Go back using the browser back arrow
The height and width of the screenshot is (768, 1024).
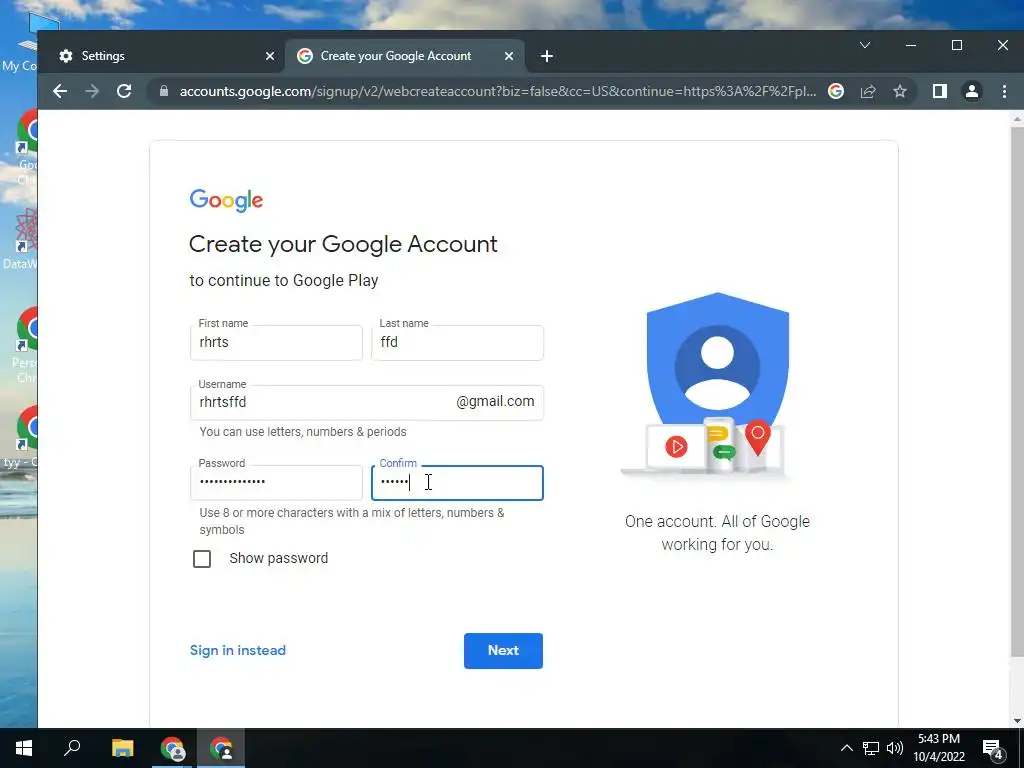(x=60, y=91)
